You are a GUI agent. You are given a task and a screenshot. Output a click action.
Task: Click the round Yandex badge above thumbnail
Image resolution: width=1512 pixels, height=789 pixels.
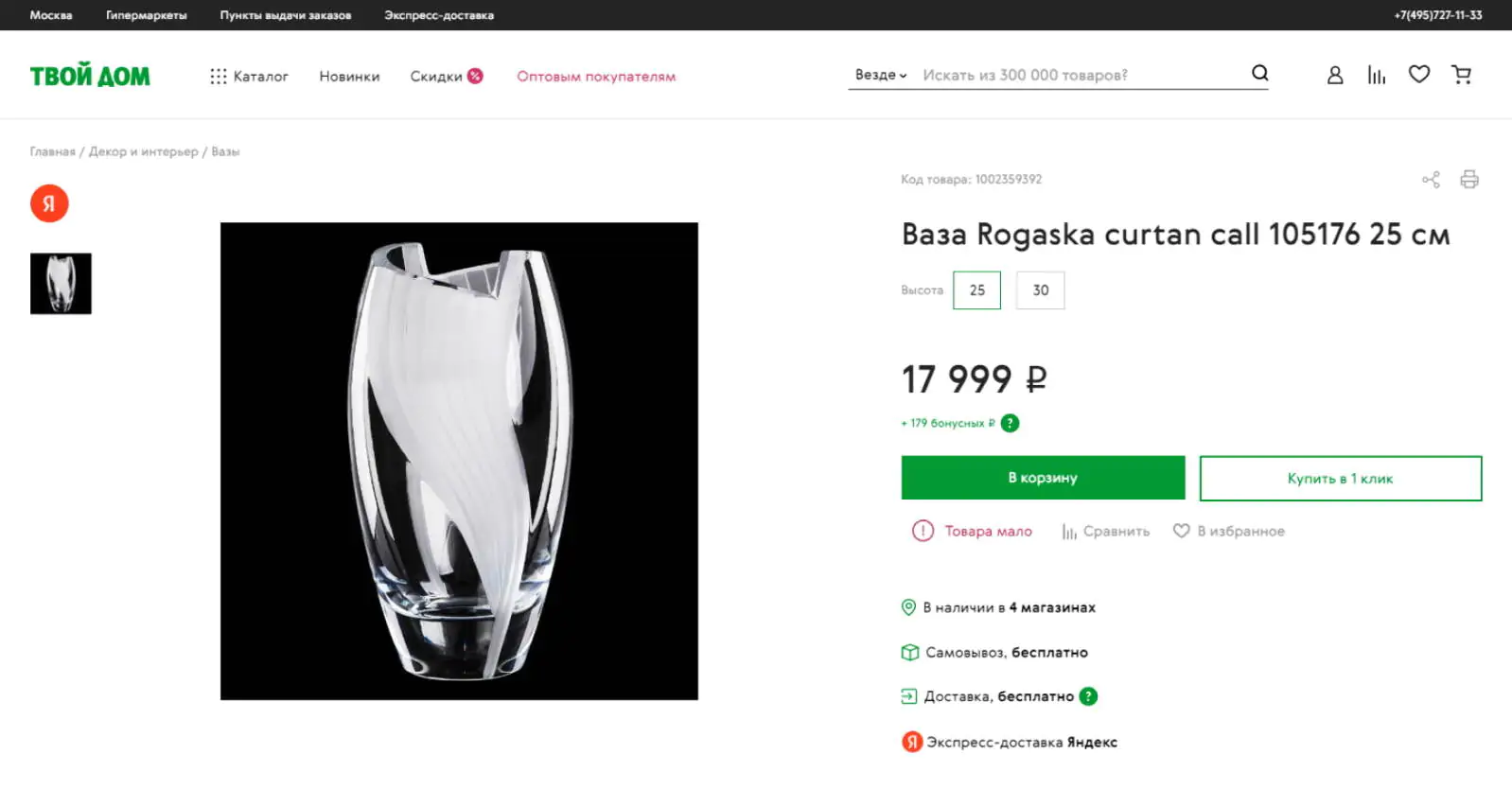pos(49,203)
